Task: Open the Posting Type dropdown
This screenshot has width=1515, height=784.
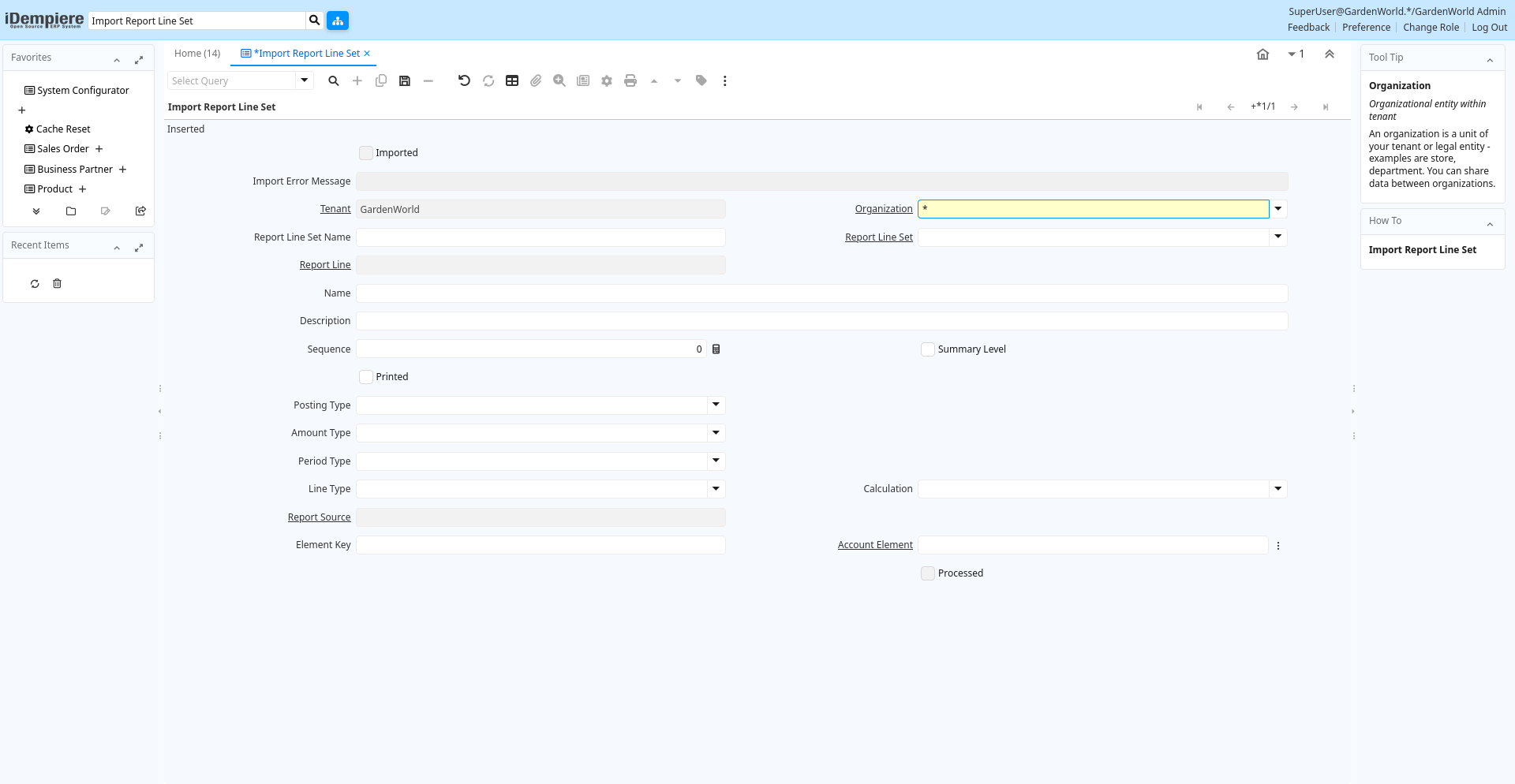Action: tap(716, 405)
